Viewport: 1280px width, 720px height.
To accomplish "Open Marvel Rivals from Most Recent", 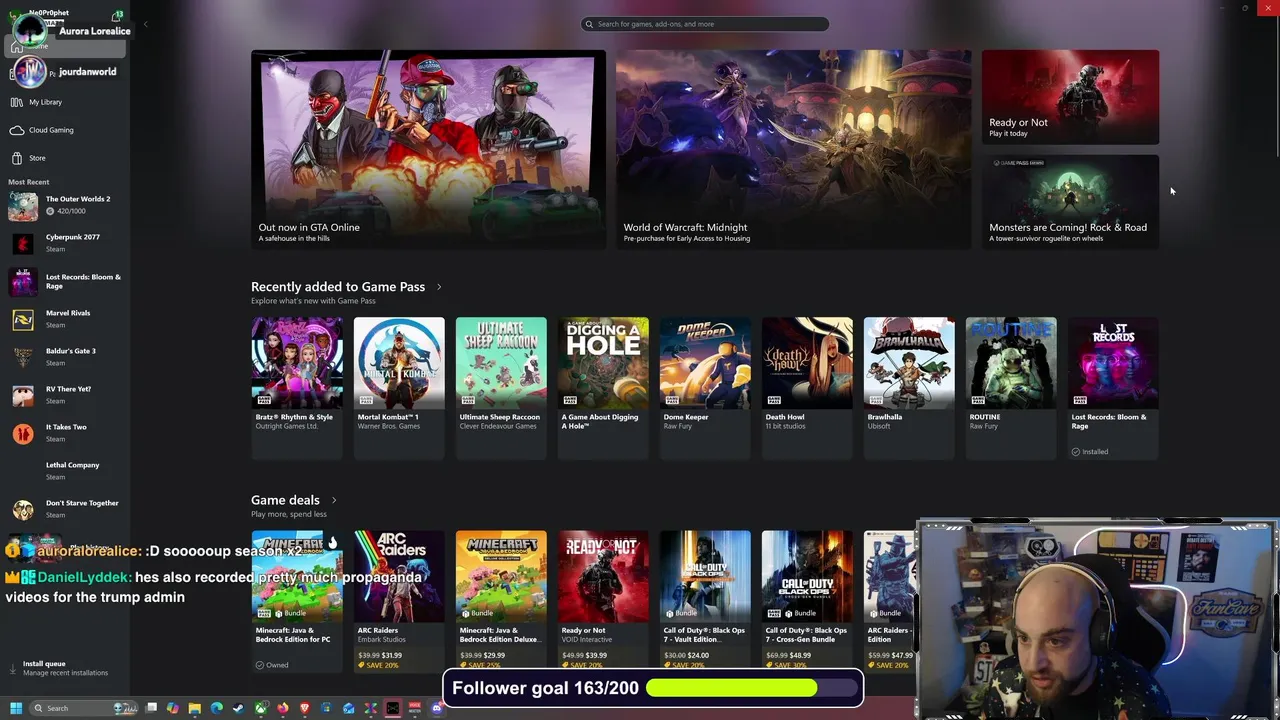I will click(x=65, y=319).
